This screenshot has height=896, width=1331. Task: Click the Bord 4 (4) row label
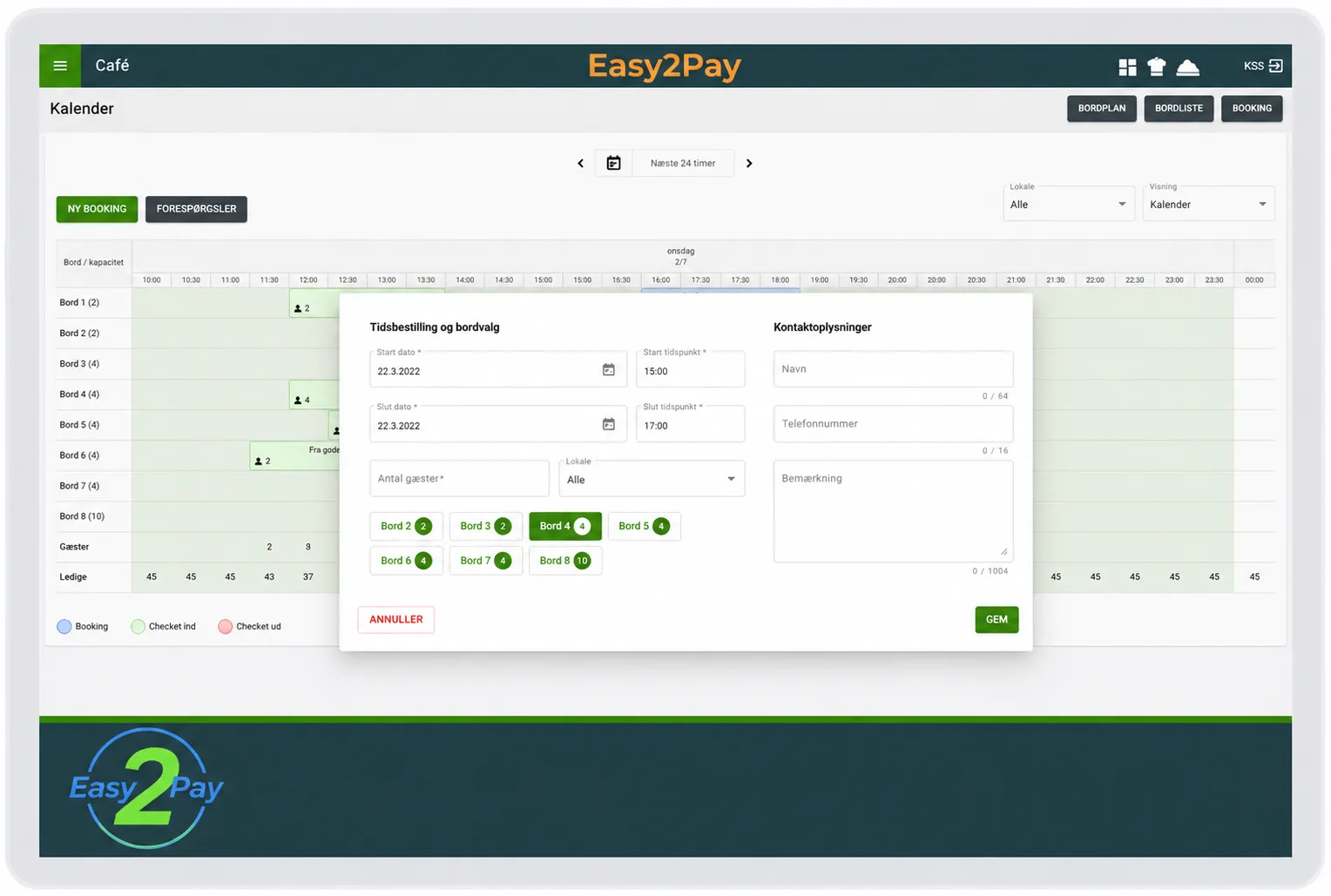point(79,394)
